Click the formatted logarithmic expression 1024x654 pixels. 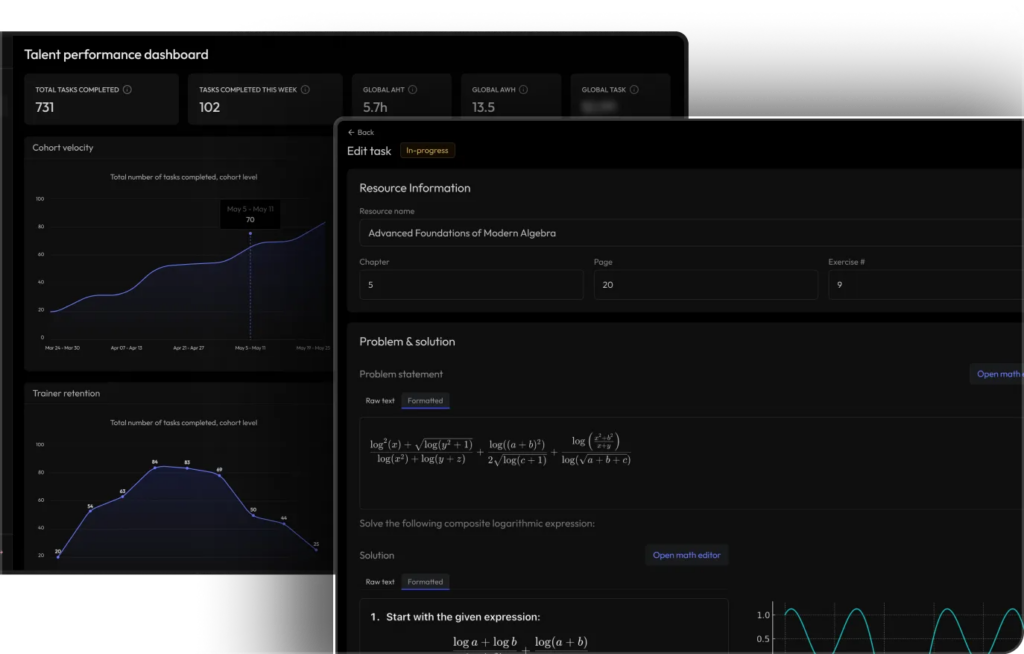coord(500,450)
